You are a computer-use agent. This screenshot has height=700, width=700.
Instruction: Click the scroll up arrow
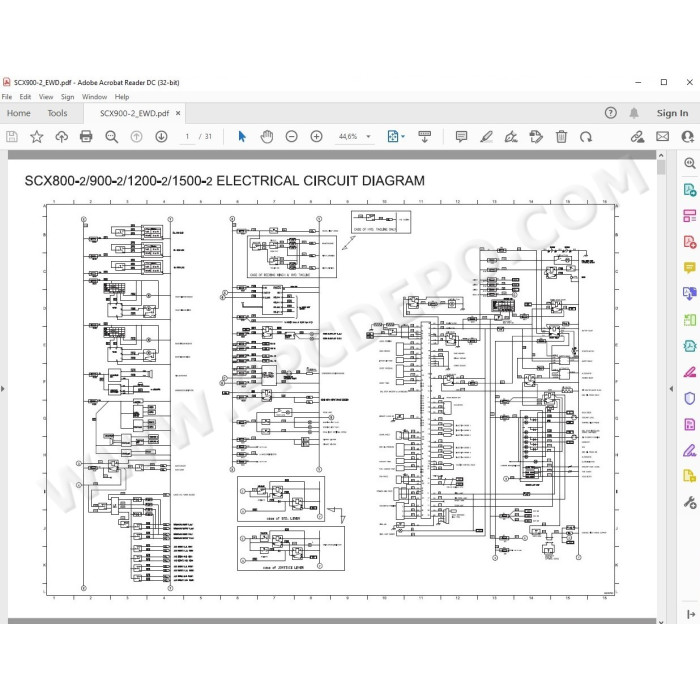point(661,155)
